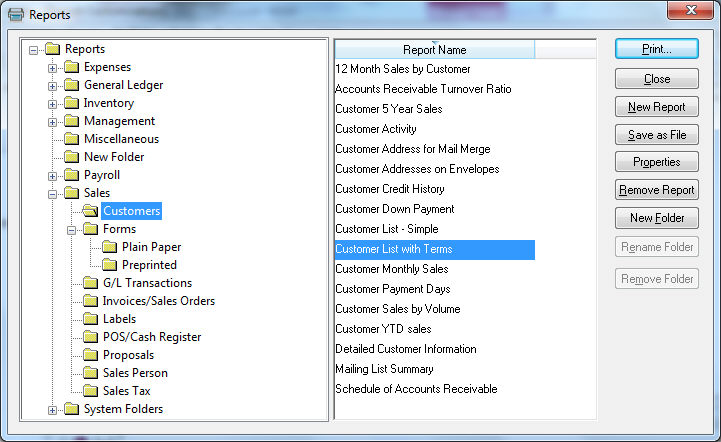Expand the System Folders node

(53, 409)
